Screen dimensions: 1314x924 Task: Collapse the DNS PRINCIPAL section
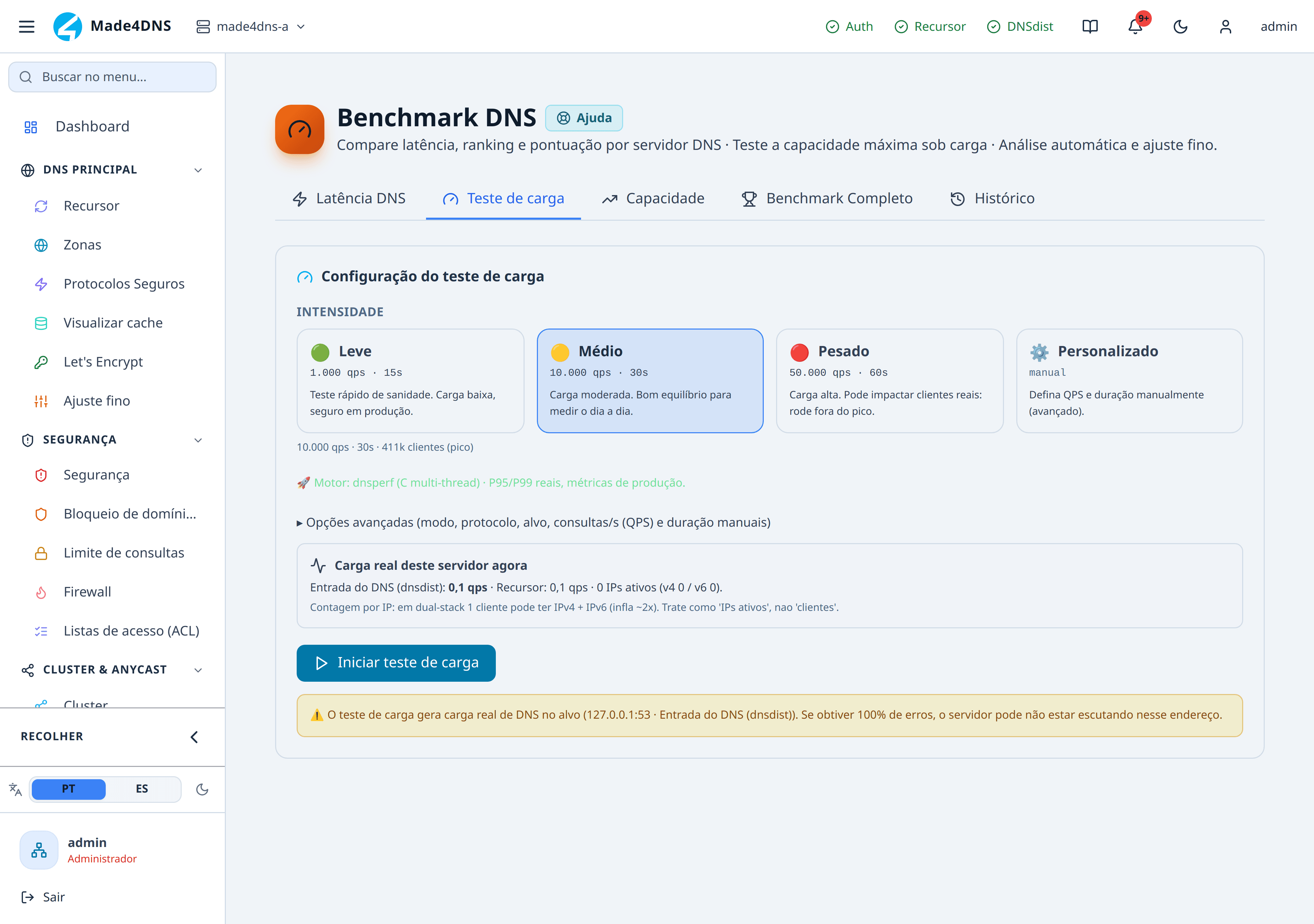click(112, 170)
